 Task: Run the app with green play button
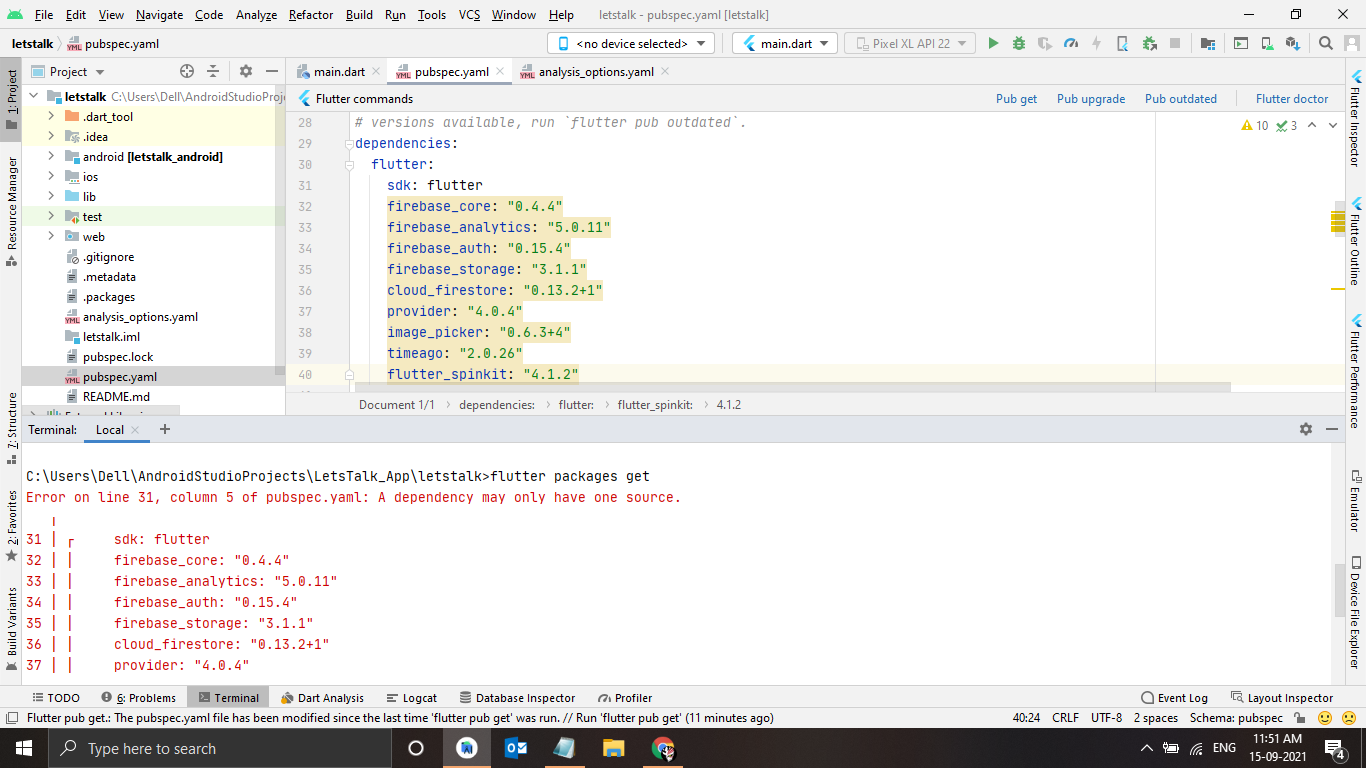[993, 43]
